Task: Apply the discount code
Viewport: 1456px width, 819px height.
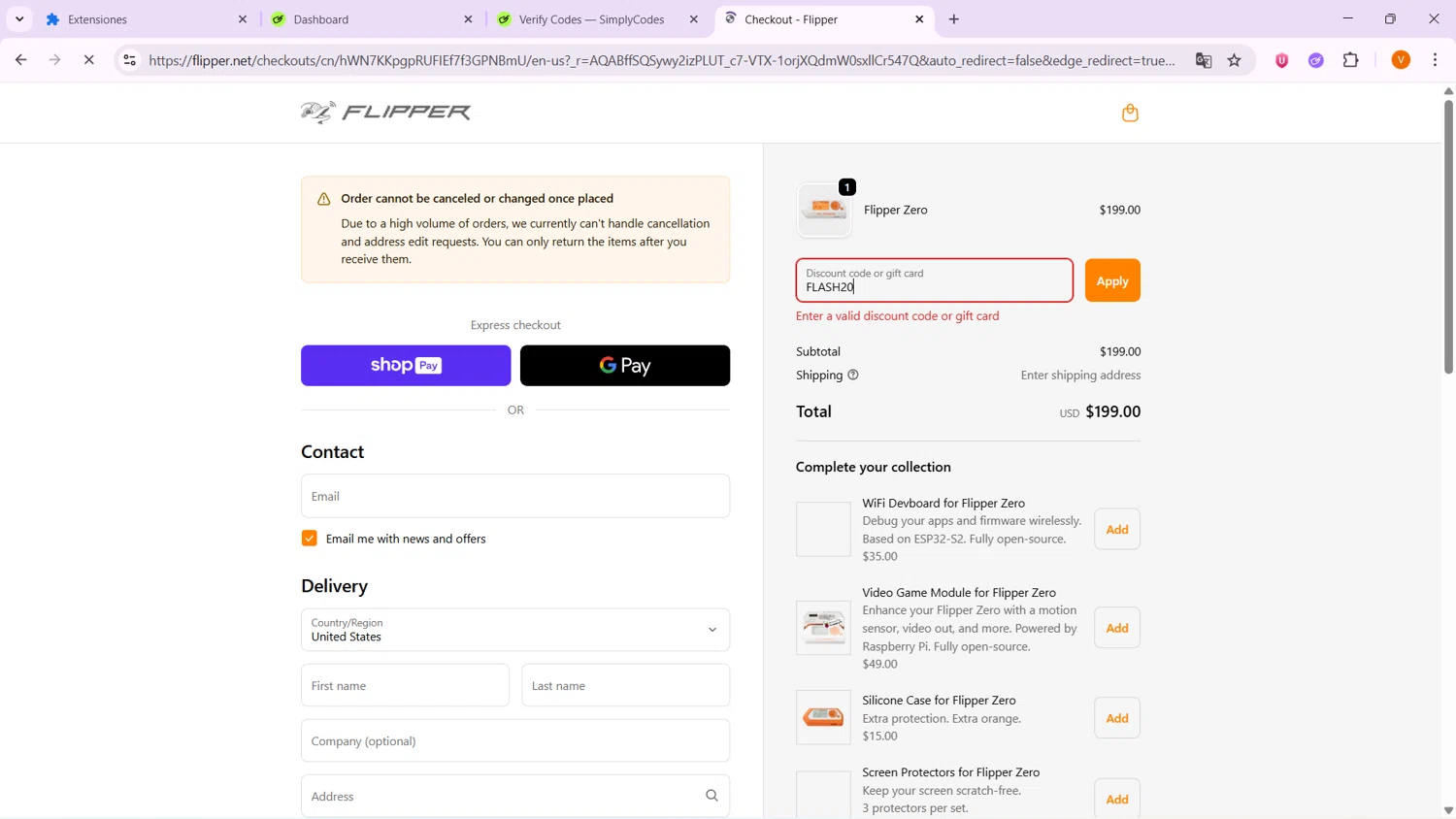Action: (1112, 280)
